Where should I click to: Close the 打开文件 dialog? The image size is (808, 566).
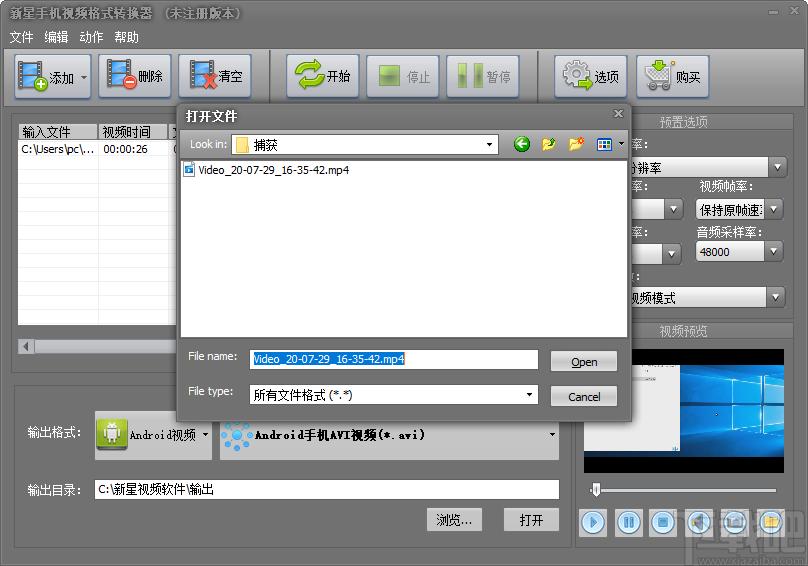[x=618, y=113]
